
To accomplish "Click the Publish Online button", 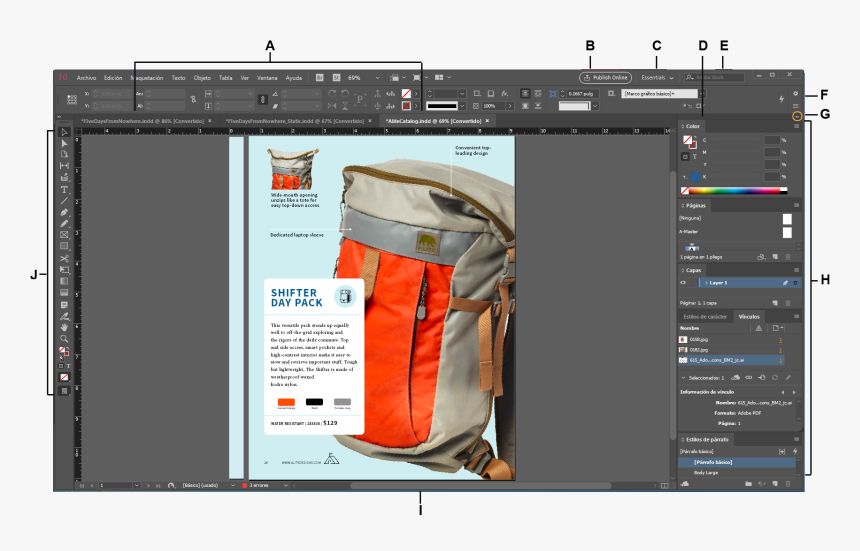I will (606, 78).
